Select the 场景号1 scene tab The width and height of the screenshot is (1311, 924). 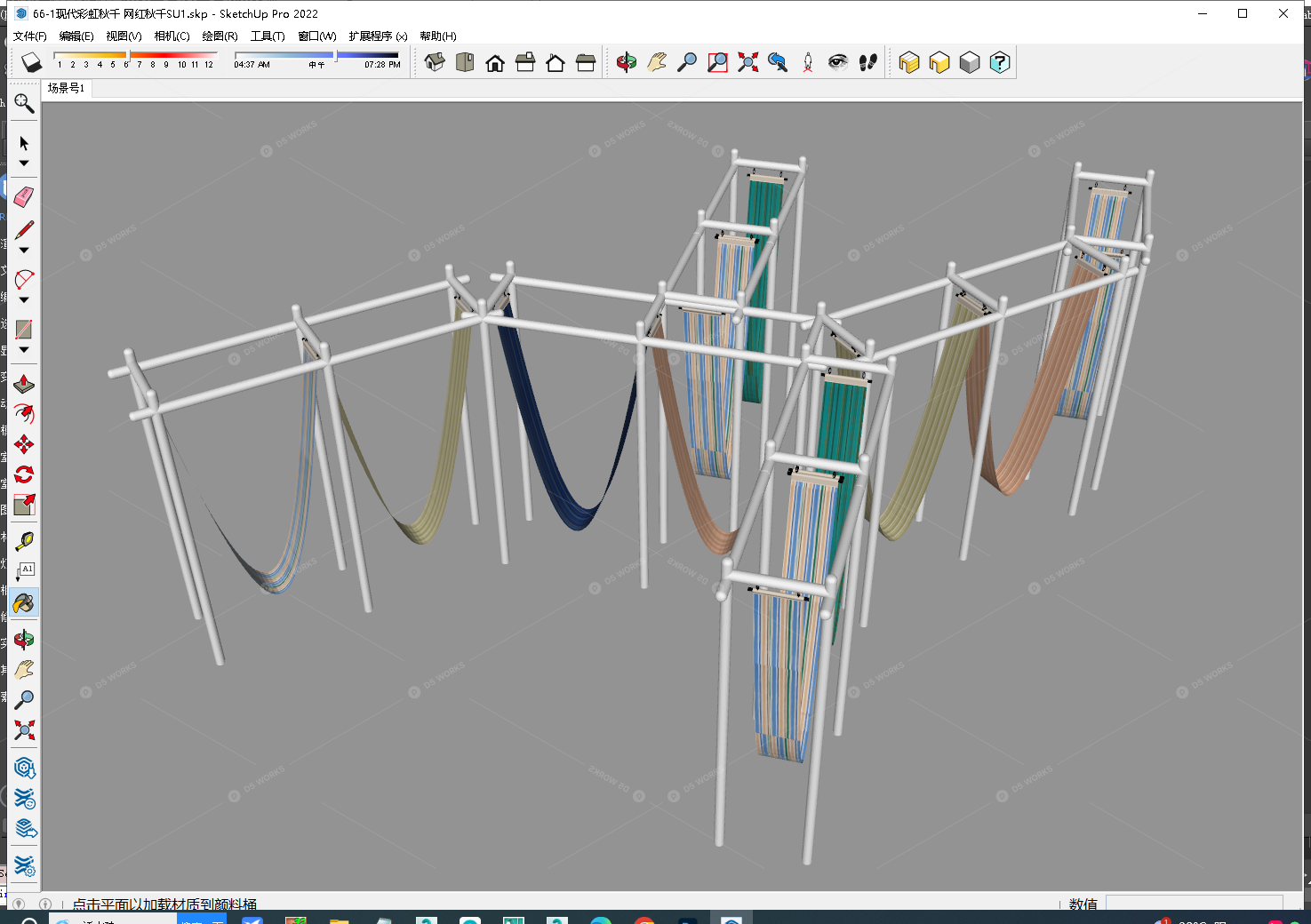pyautogui.click(x=66, y=88)
